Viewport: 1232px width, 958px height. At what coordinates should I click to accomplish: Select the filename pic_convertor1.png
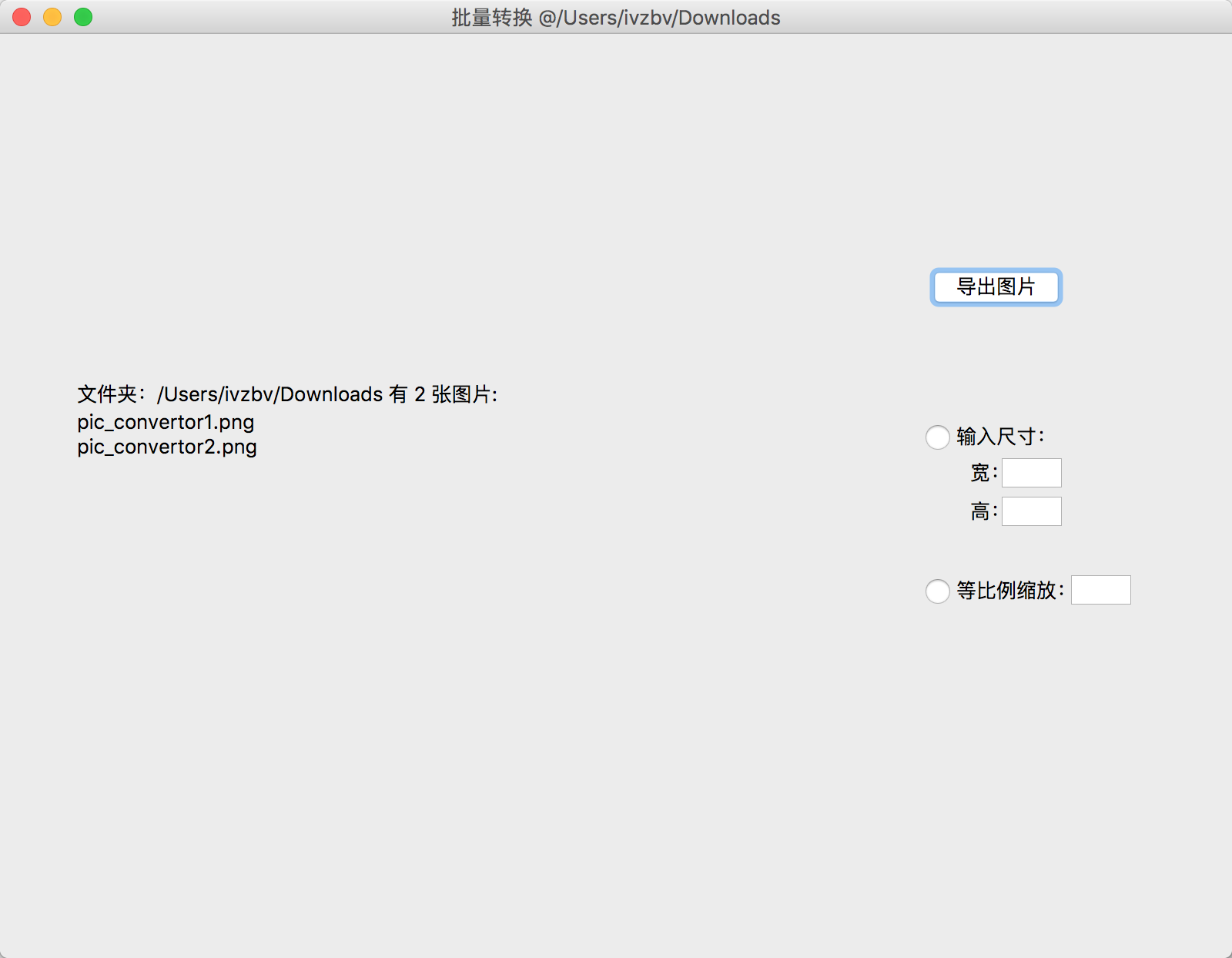pyautogui.click(x=165, y=422)
